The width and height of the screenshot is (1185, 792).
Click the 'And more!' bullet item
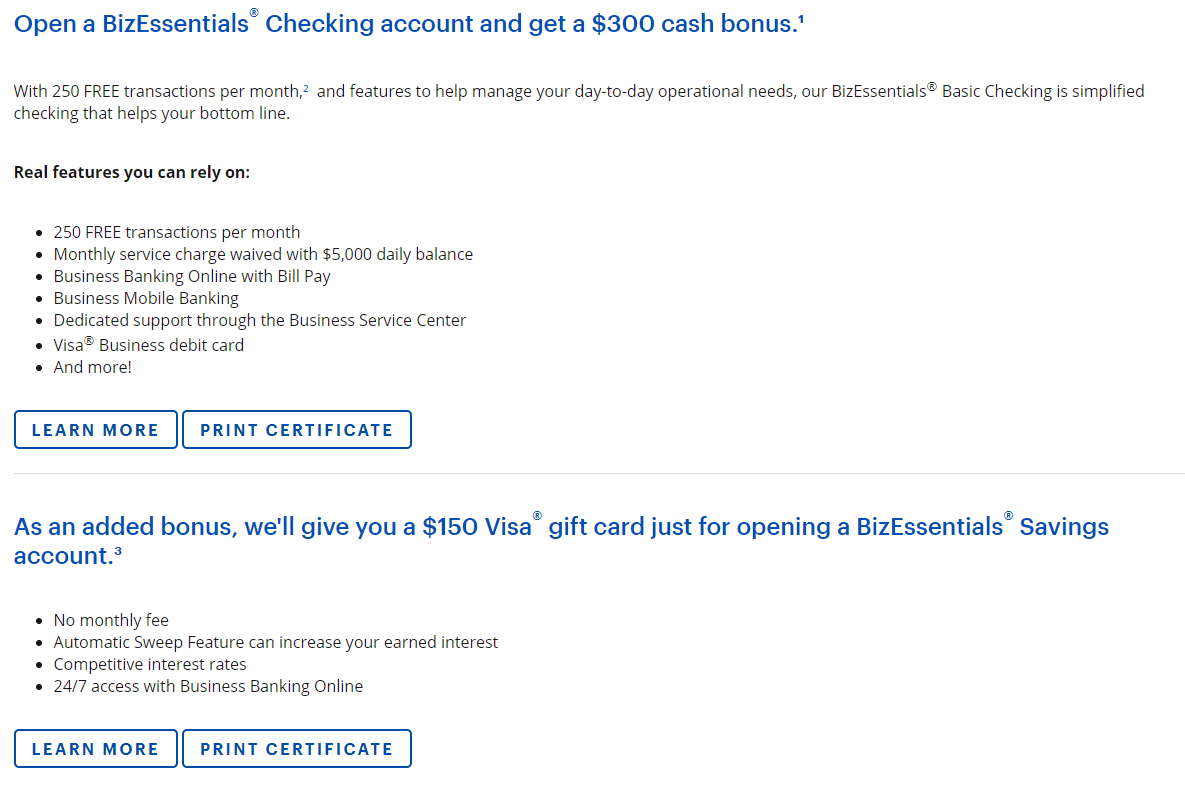coord(92,367)
